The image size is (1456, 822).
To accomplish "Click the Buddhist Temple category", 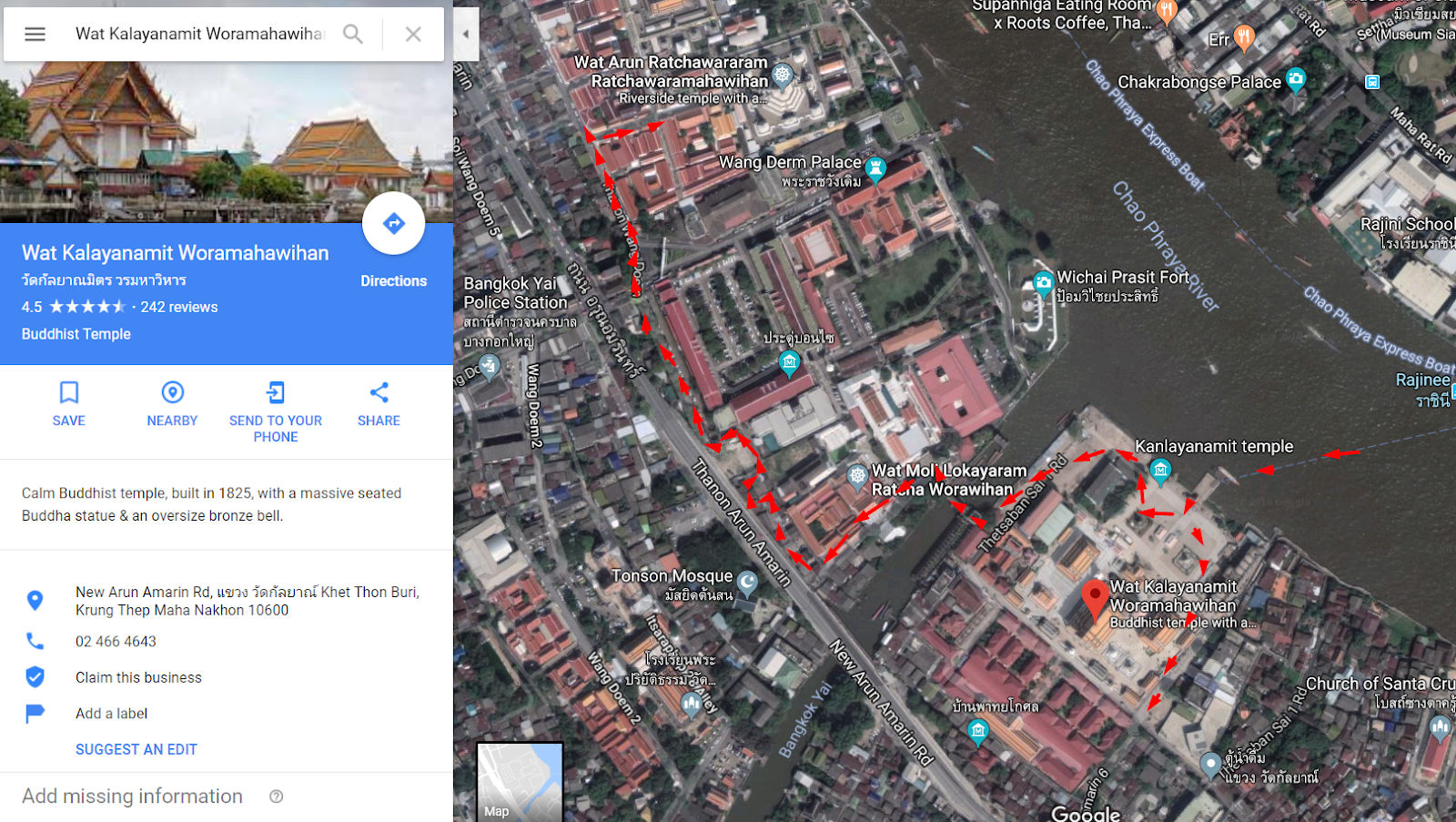I will click(76, 334).
